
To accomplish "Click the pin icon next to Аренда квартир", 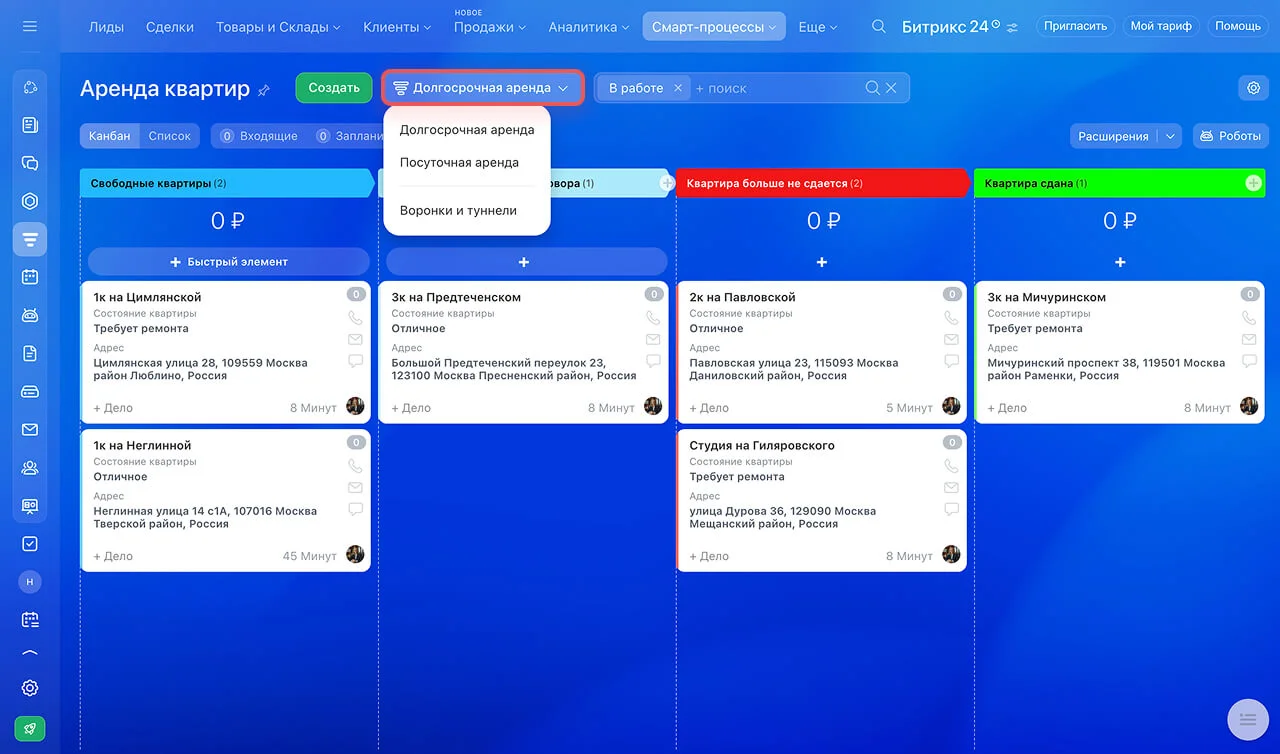I will pyautogui.click(x=264, y=90).
